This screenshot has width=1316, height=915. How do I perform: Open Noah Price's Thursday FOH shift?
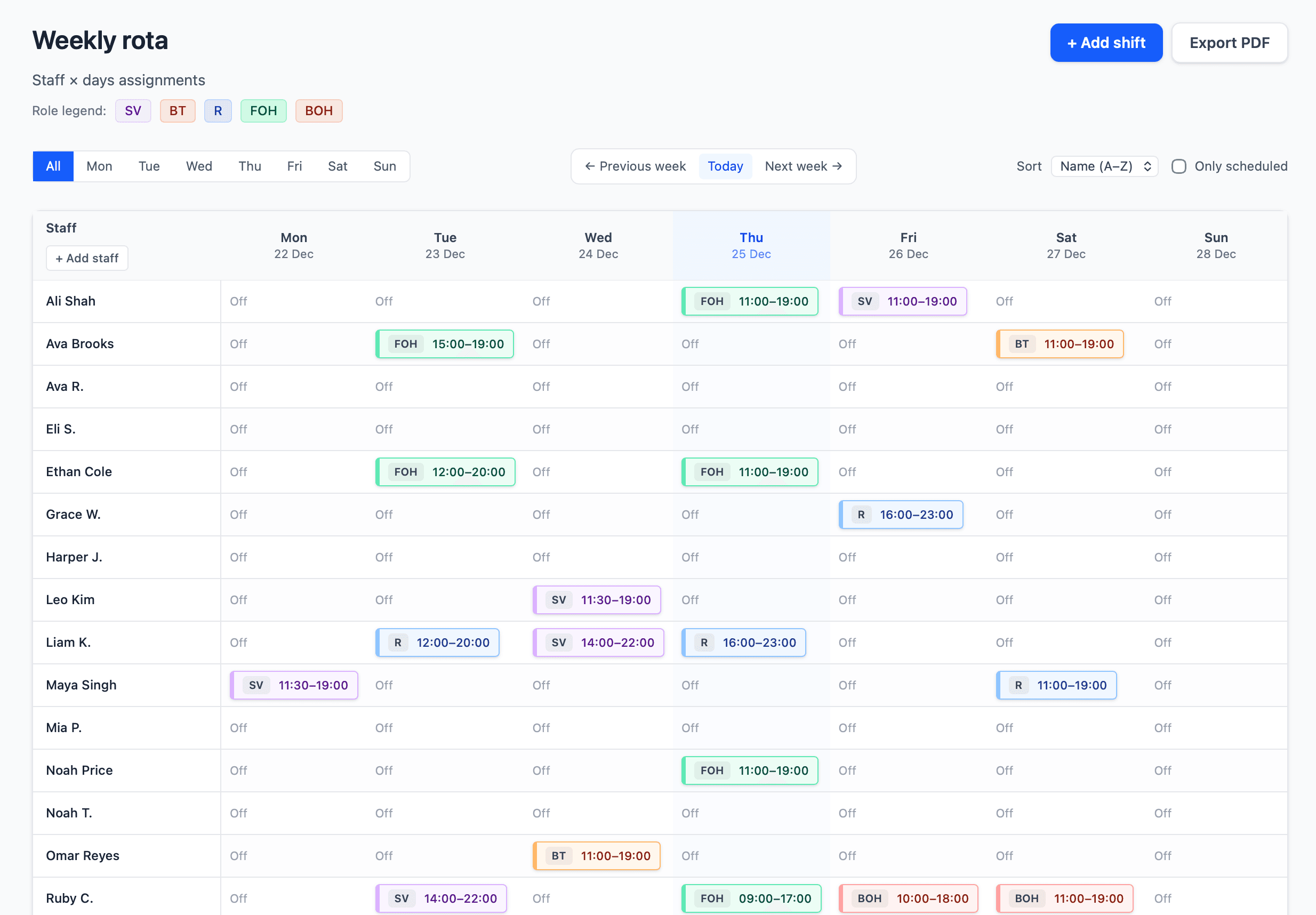(750, 770)
